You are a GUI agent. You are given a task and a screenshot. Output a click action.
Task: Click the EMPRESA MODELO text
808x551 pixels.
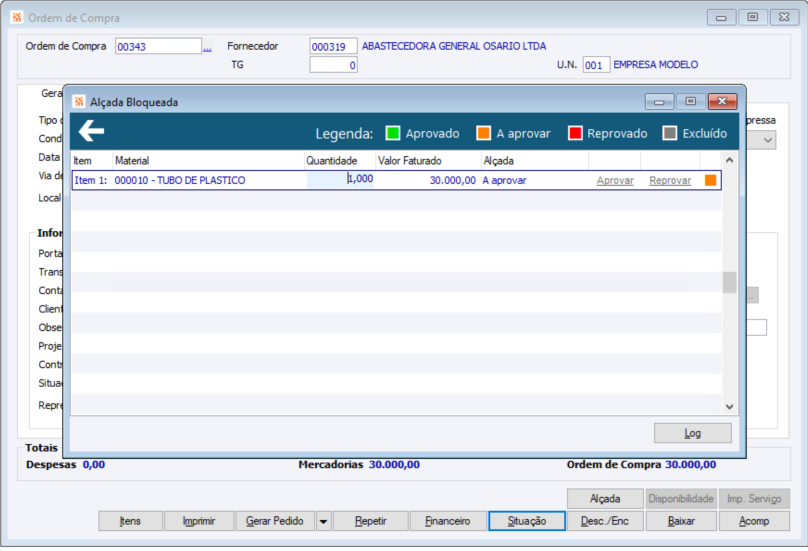point(655,64)
